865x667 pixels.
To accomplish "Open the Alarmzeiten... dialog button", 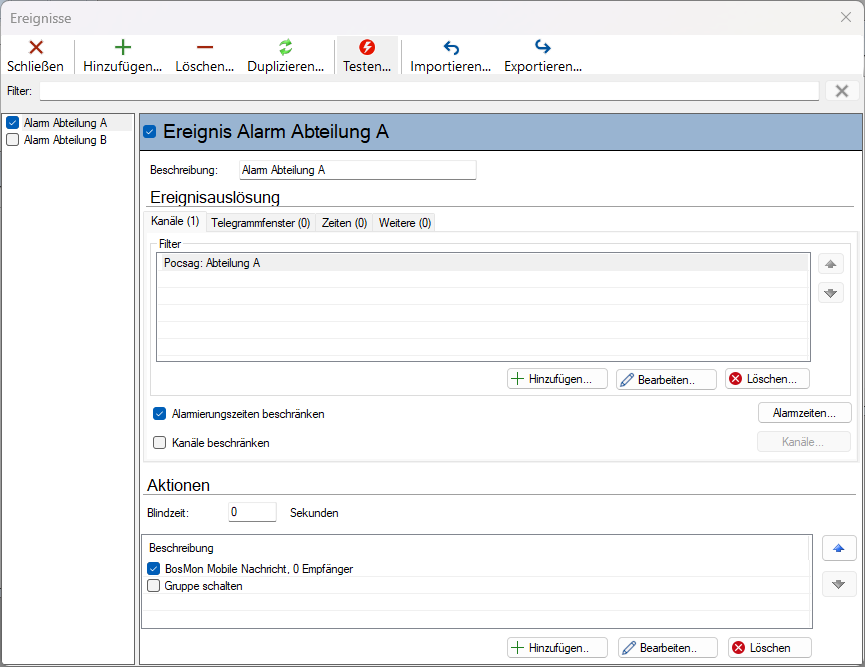I will pos(804,413).
